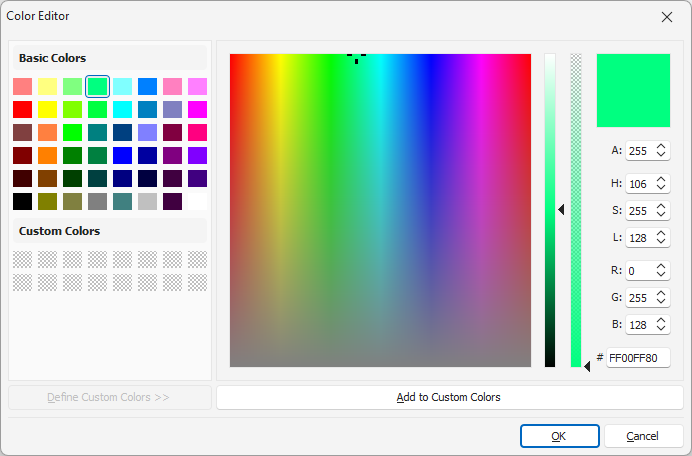Increase the S saturation value with up arrow
The image size is (692, 456).
pos(661,206)
